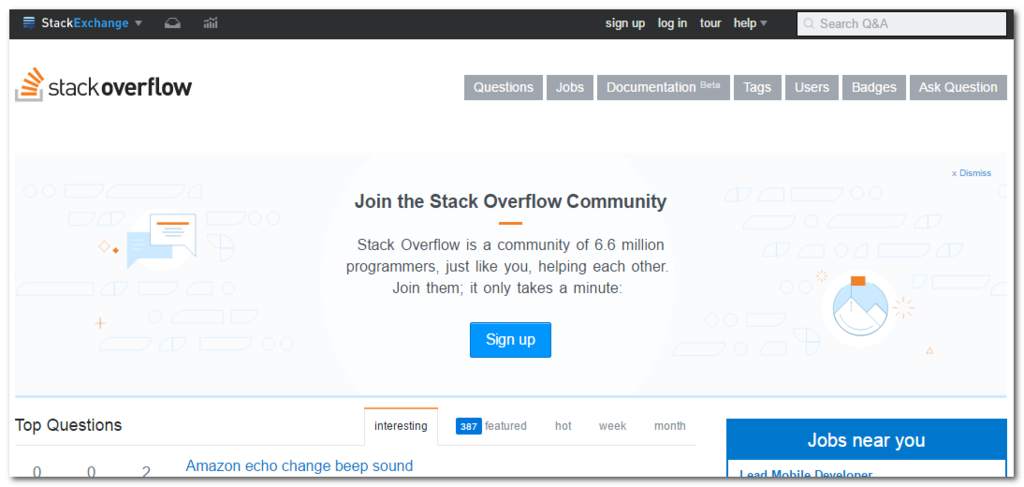
Task: Click the Search Q&A input field
Action: click(x=901, y=24)
